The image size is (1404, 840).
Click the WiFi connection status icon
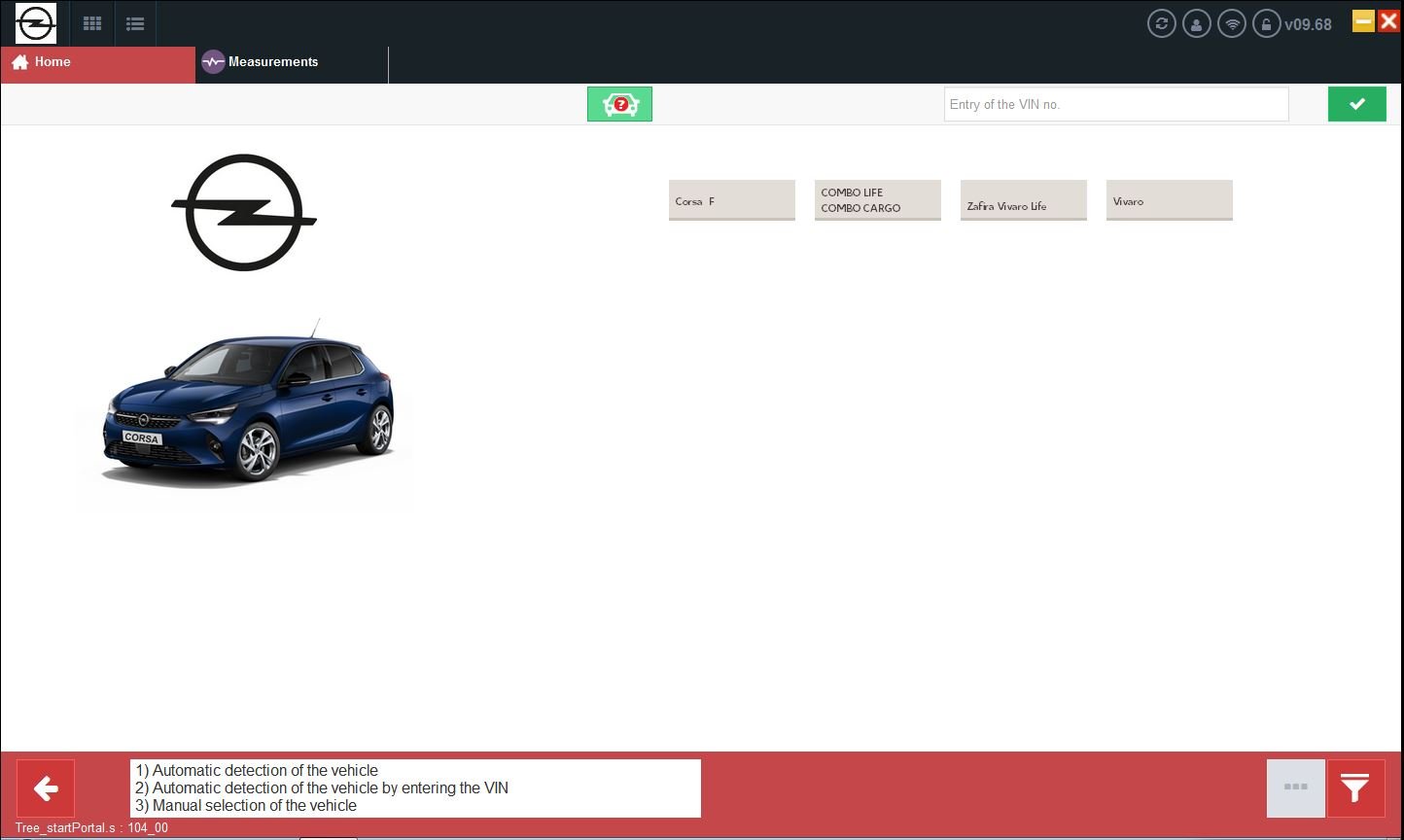[1231, 23]
